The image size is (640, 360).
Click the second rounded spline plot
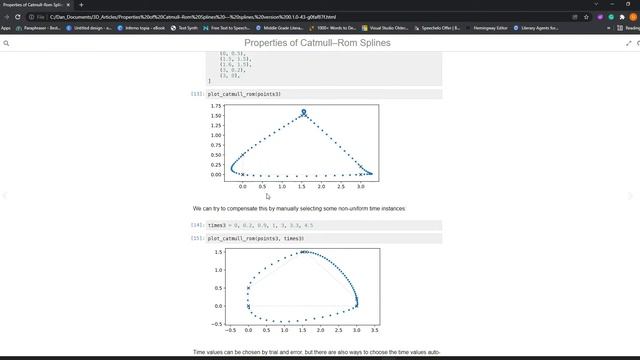296,291
